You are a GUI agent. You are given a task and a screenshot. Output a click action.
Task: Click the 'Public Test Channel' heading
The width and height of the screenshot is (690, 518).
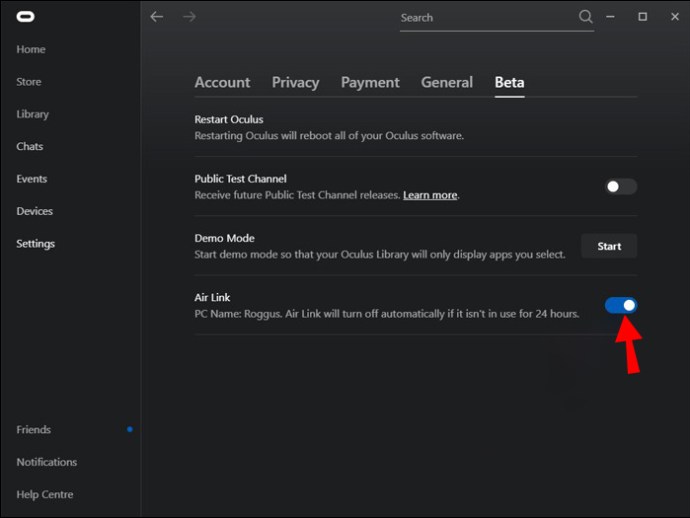coord(240,179)
